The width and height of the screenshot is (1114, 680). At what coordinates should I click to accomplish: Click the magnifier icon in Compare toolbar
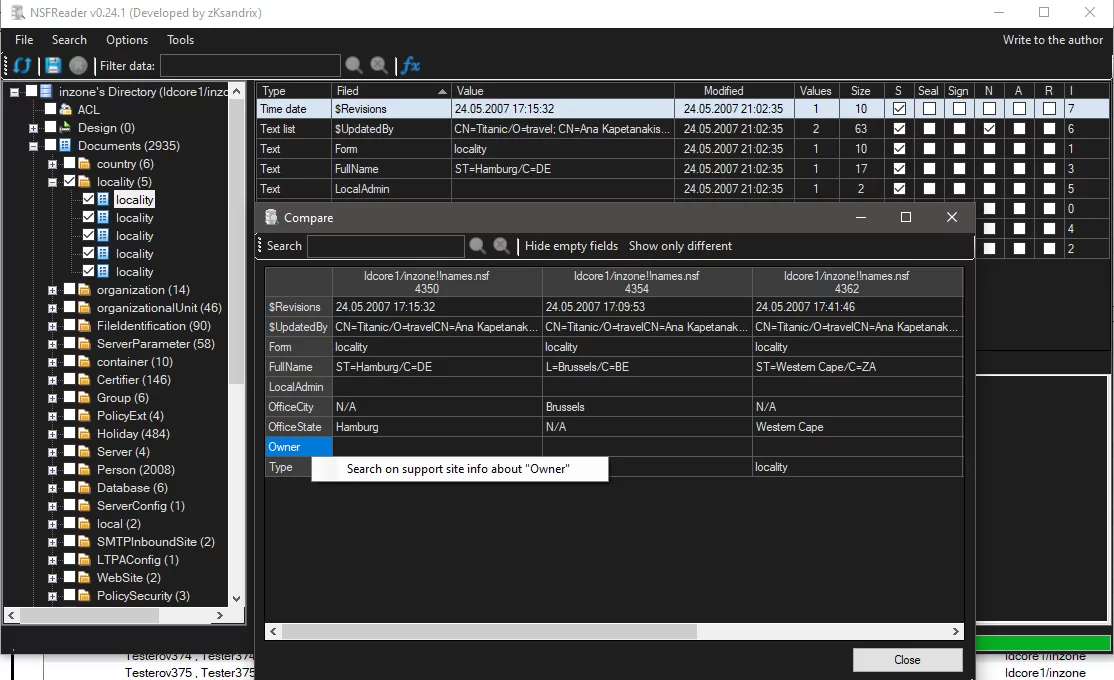pos(478,246)
